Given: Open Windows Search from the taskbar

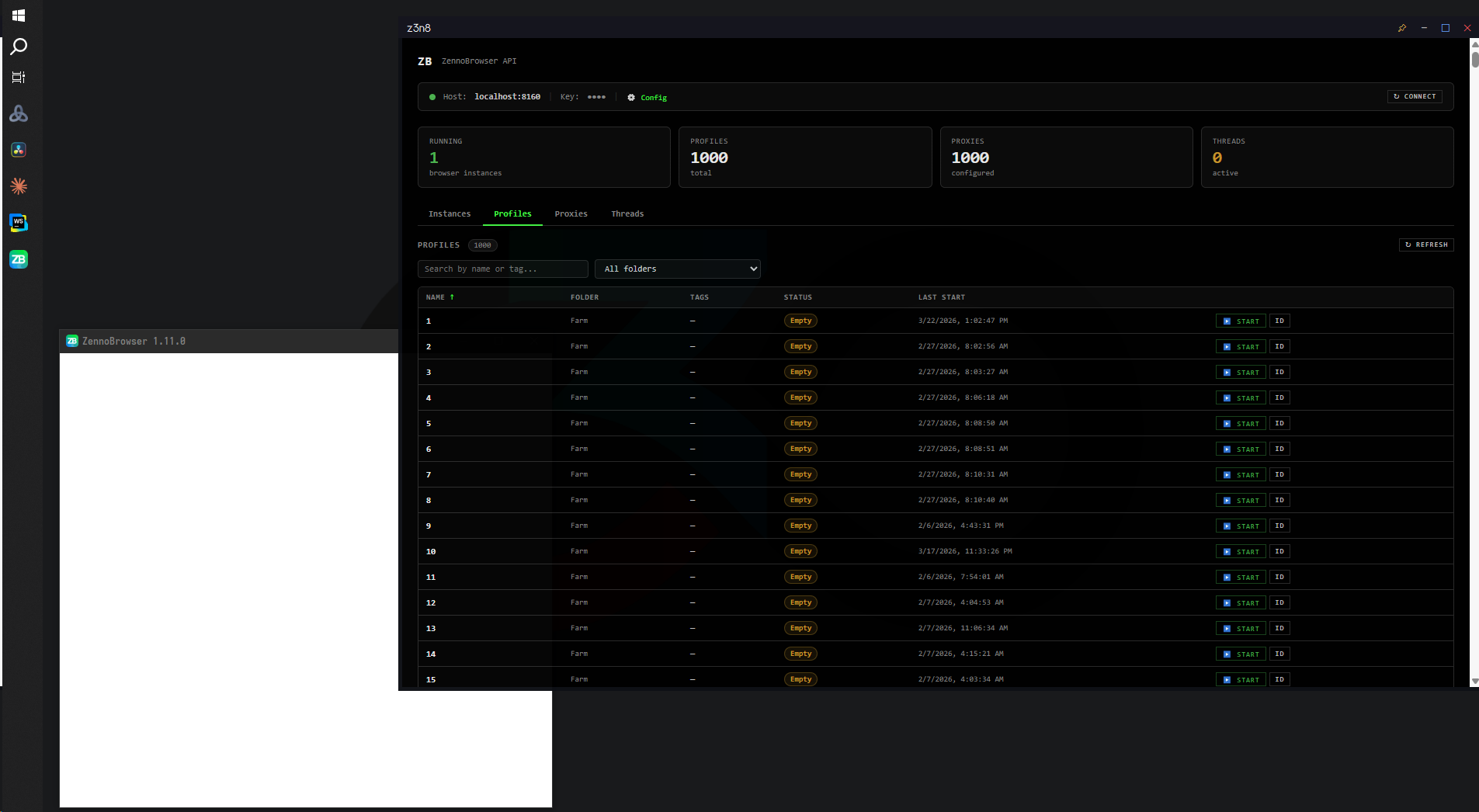Looking at the screenshot, I should [x=19, y=47].
